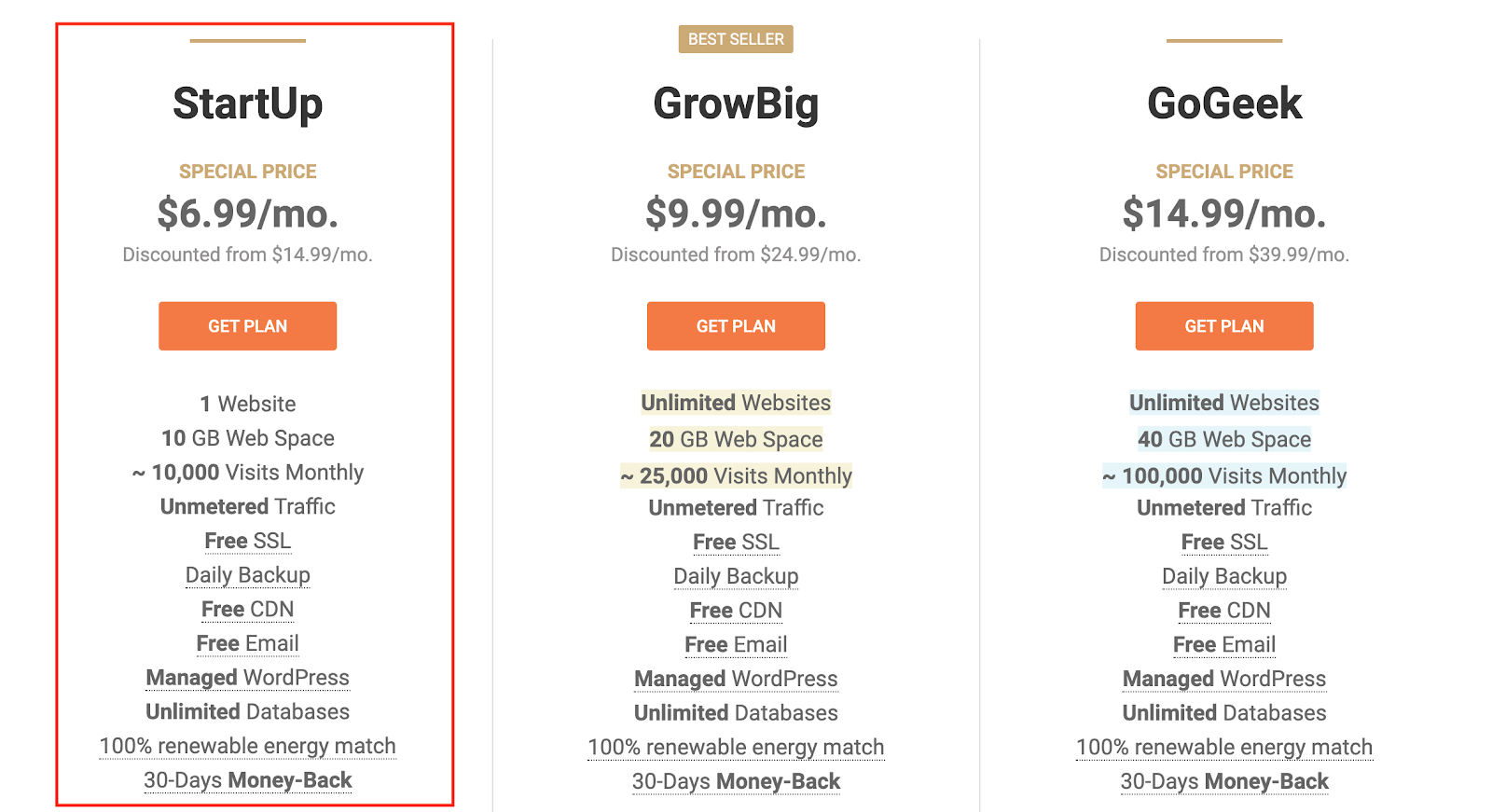Image resolution: width=1492 pixels, height=812 pixels.
Task: Click Unlimited Websites in GrowBig plan
Action: click(x=736, y=403)
